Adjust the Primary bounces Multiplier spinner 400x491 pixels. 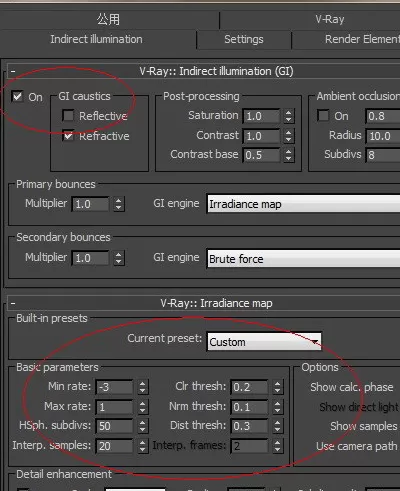(119, 204)
